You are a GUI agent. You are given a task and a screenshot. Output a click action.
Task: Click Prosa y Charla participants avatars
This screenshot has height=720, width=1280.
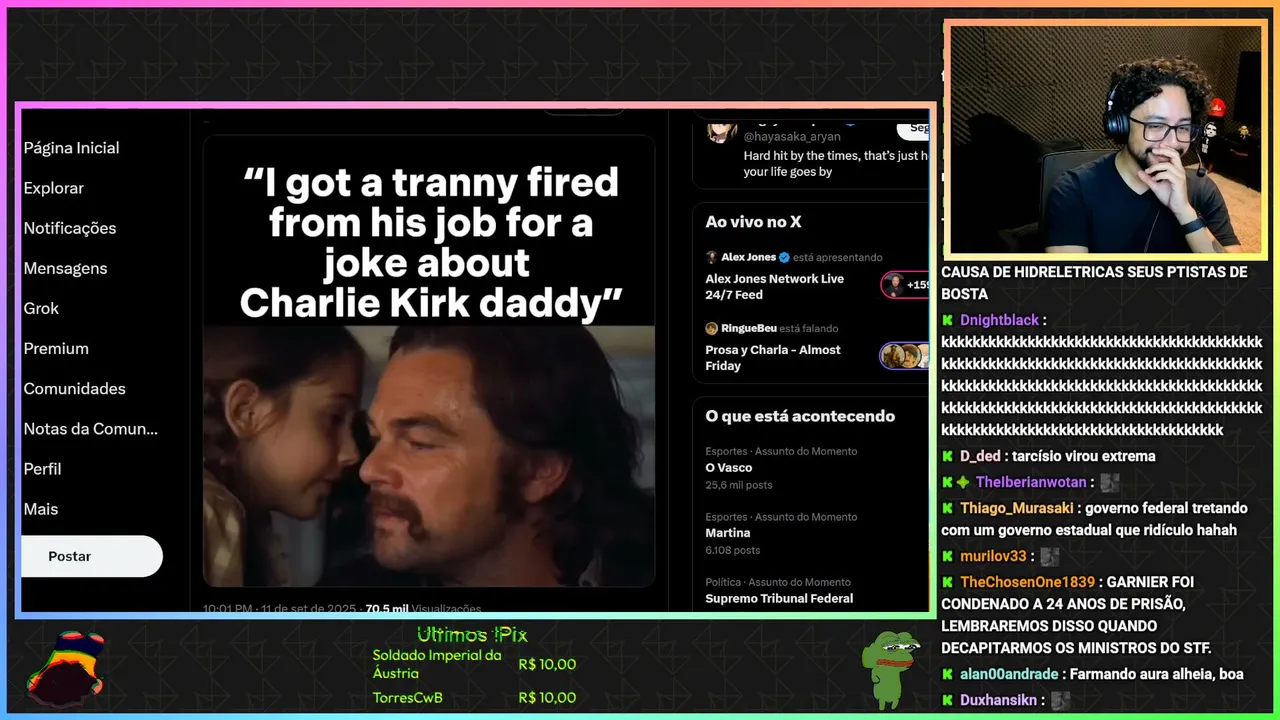pyautogui.click(x=904, y=356)
